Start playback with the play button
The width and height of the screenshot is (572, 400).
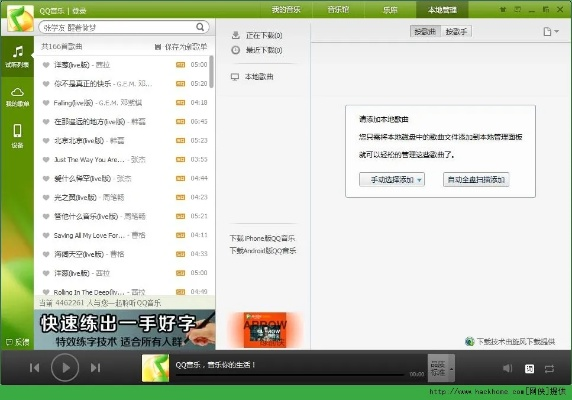pyautogui.click(x=65, y=368)
